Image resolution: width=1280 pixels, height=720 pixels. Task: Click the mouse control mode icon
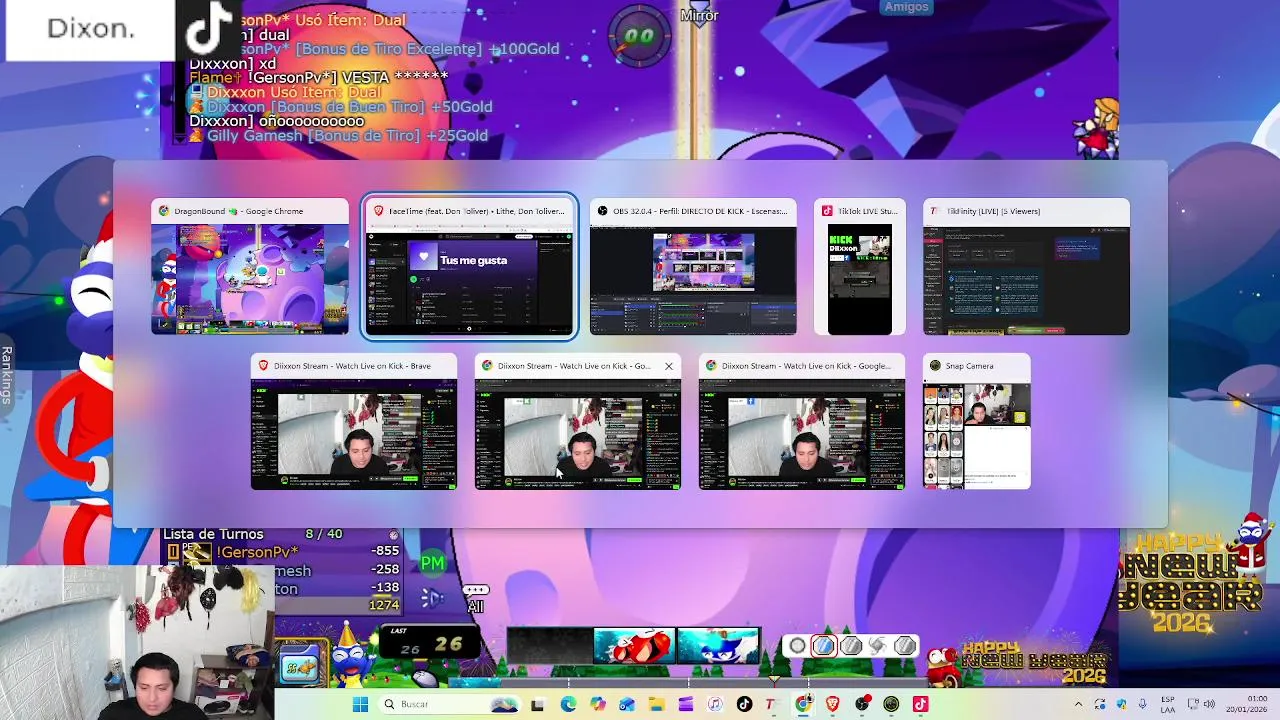tap(425, 679)
